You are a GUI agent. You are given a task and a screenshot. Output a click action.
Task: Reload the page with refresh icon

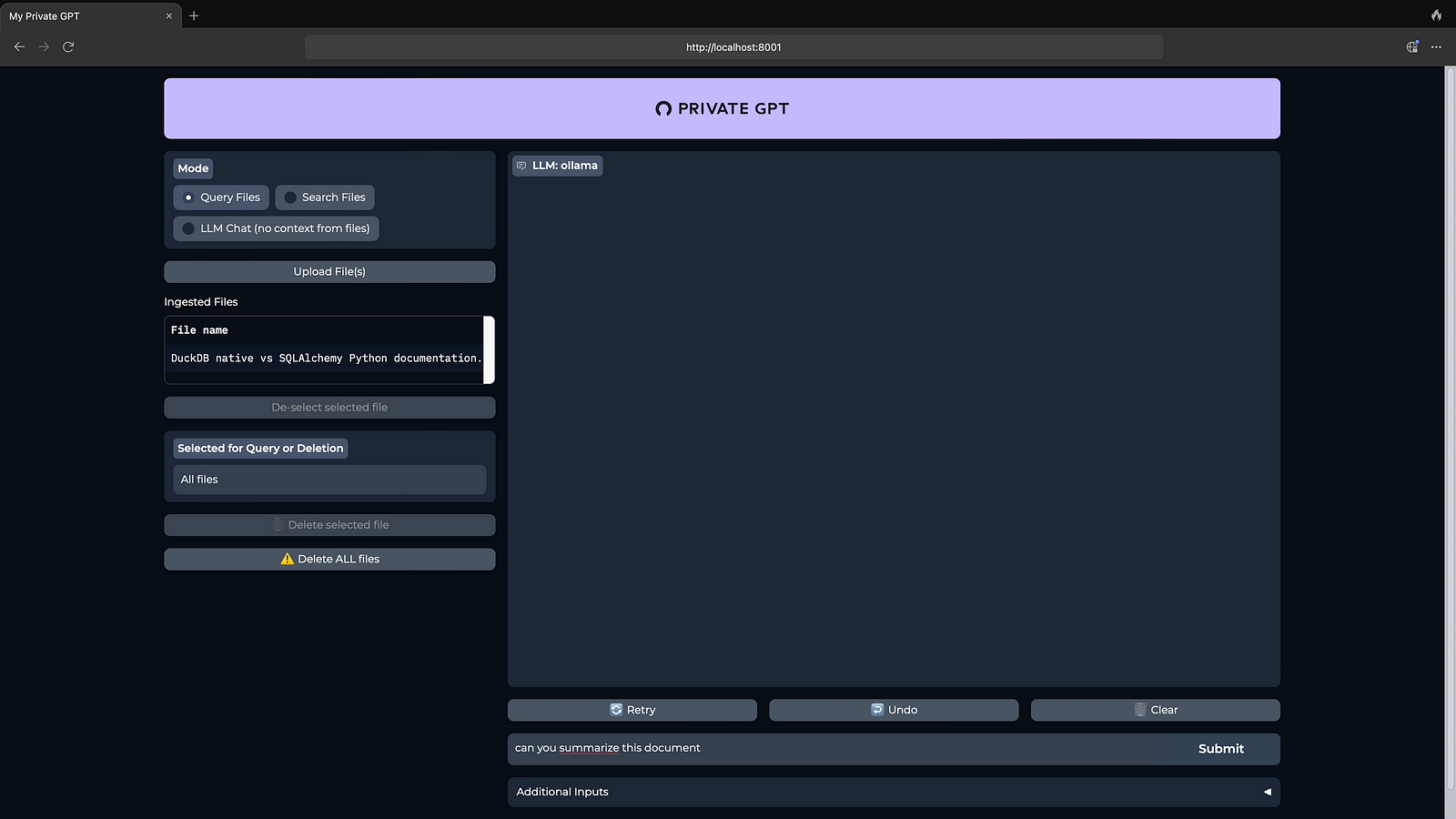68,46
